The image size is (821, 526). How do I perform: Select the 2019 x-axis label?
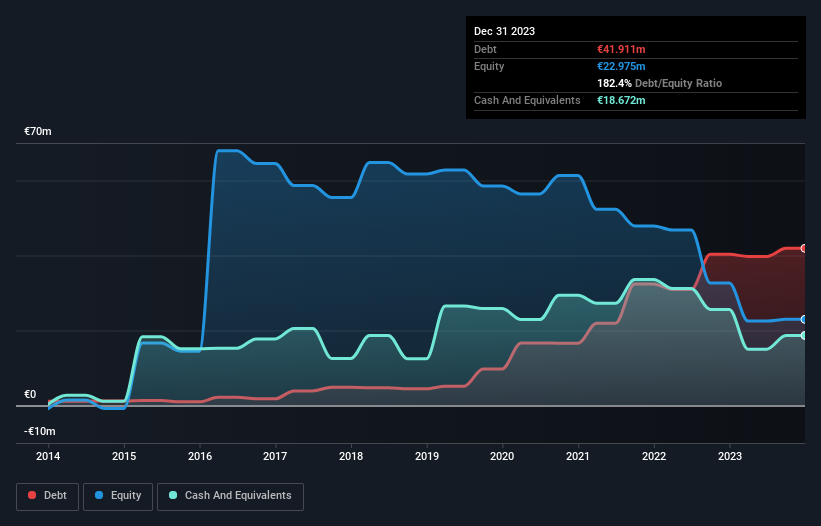(x=427, y=456)
